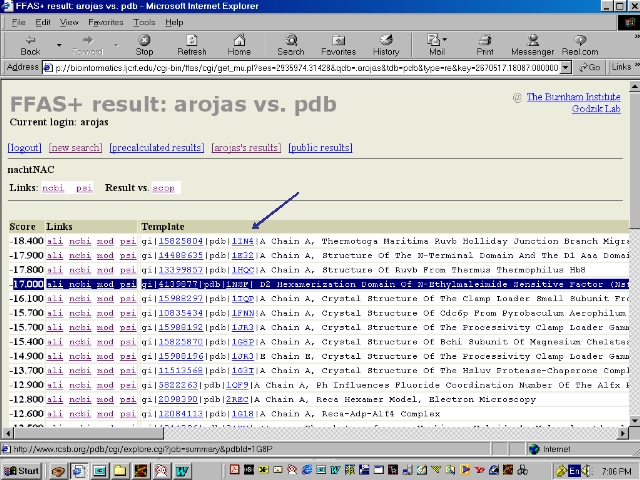Refresh the current page
Screen dimensions: 640x480
click(191, 44)
